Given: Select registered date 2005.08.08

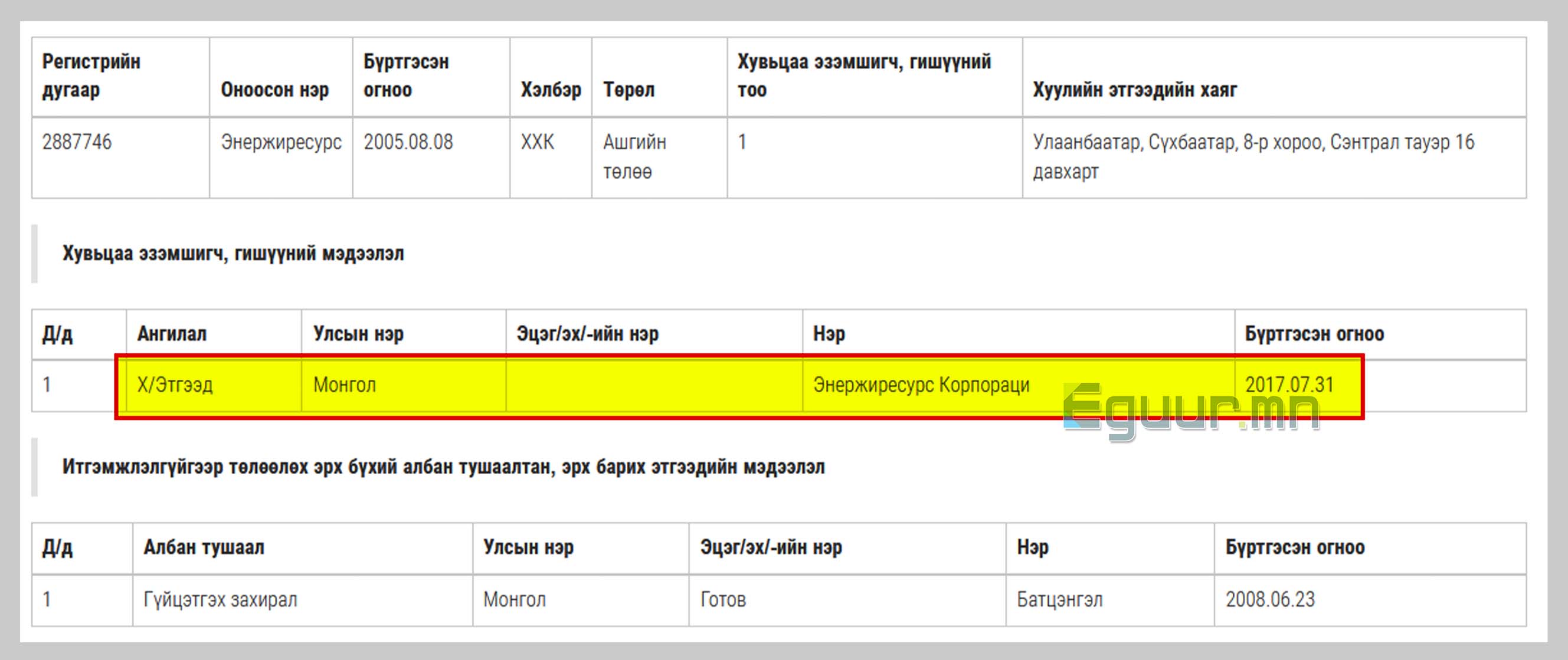Looking at the screenshot, I should pyautogui.click(x=431, y=157).
